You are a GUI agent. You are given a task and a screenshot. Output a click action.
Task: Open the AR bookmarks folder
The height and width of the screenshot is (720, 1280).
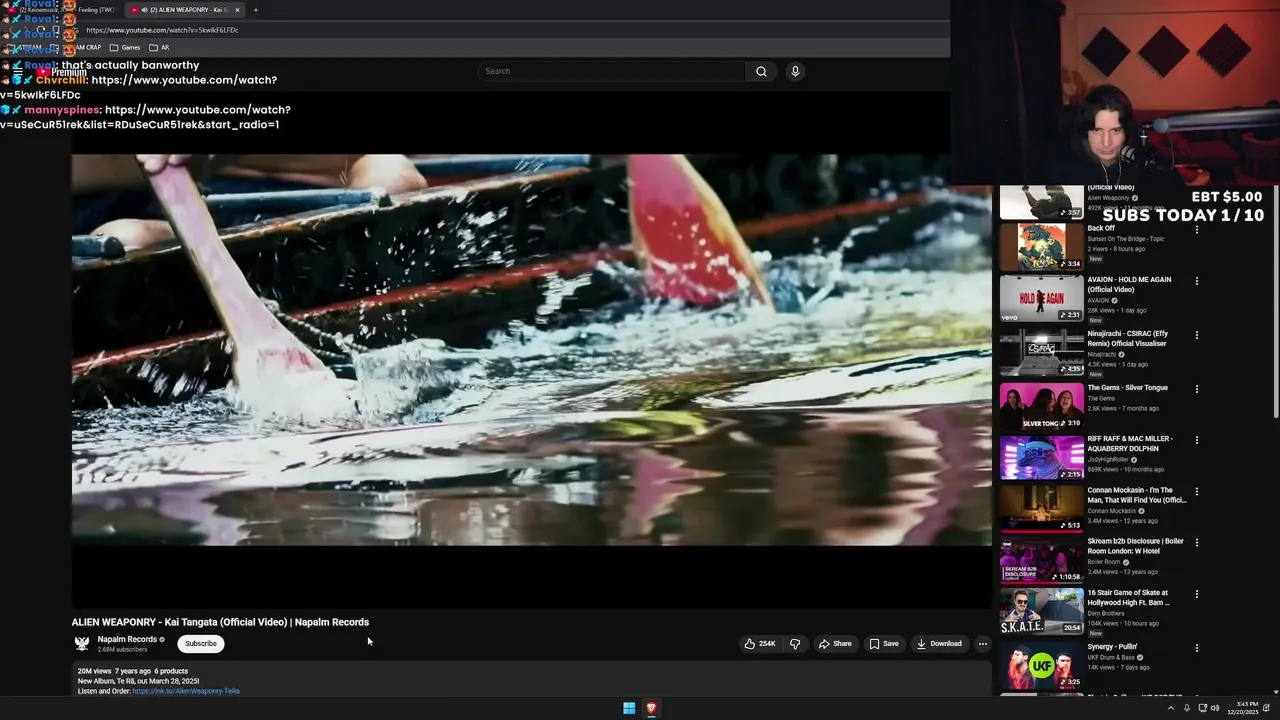(x=159, y=47)
